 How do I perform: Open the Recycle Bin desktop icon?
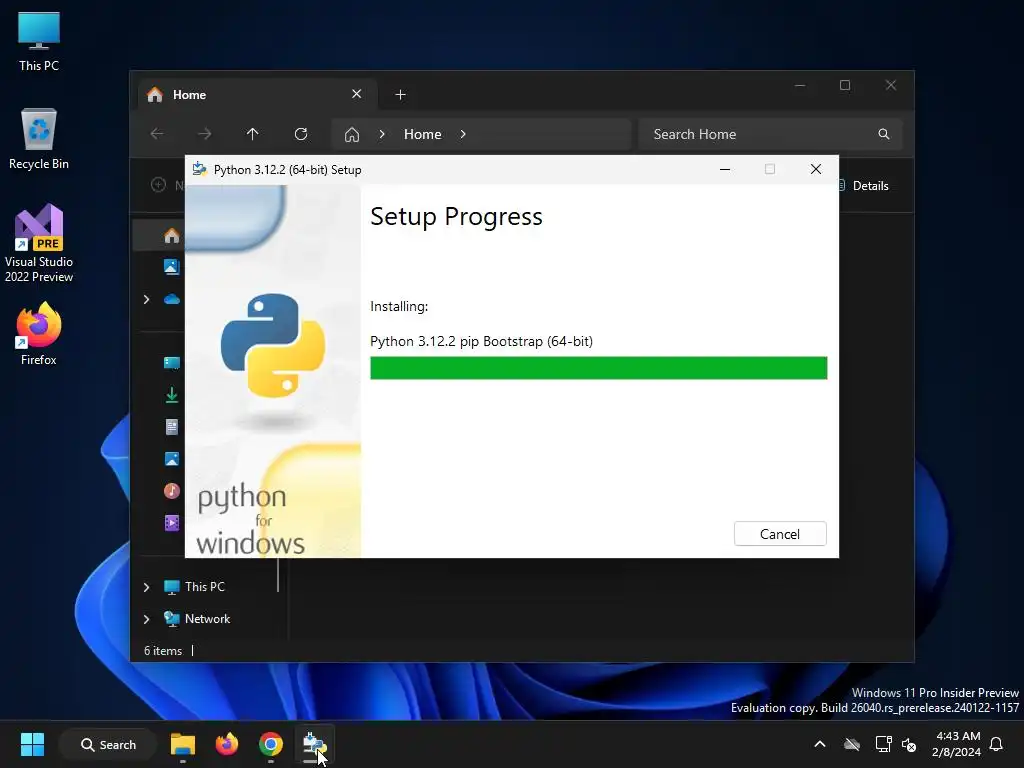39,139
